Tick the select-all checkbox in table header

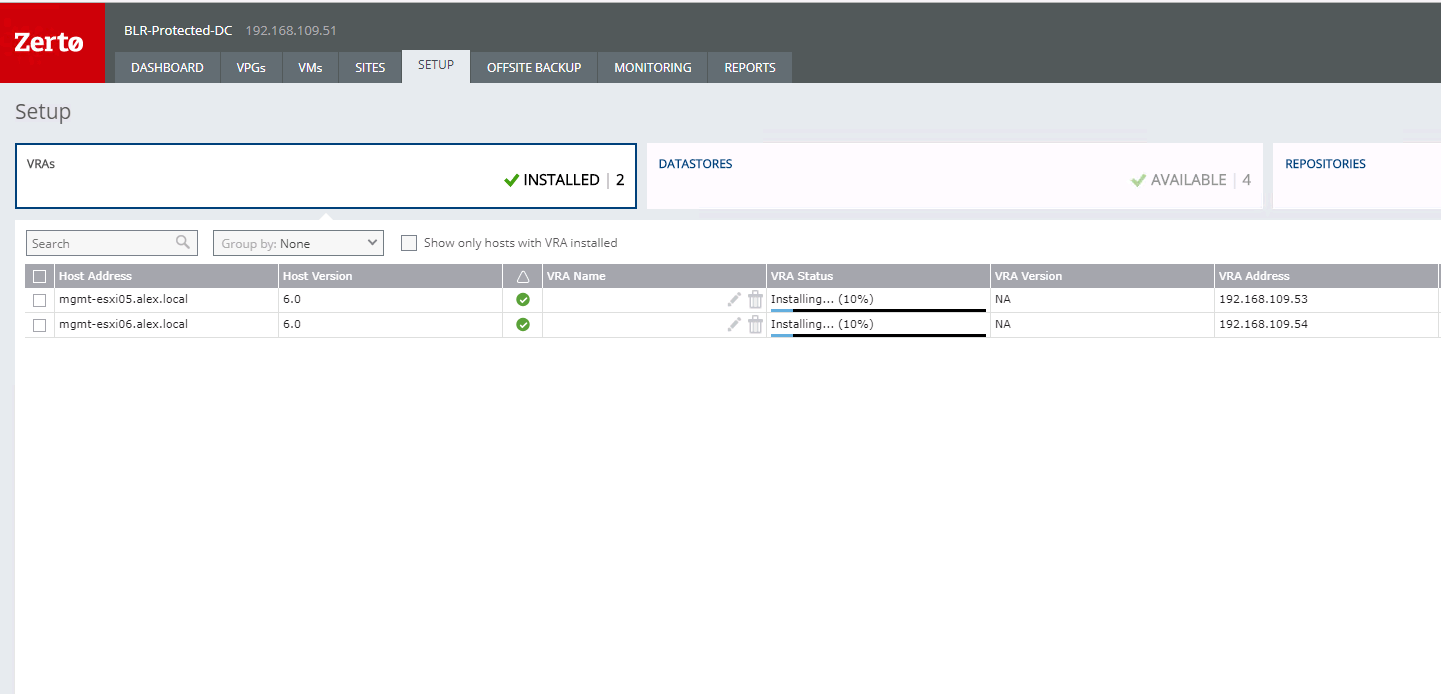(x=40, y=276)
